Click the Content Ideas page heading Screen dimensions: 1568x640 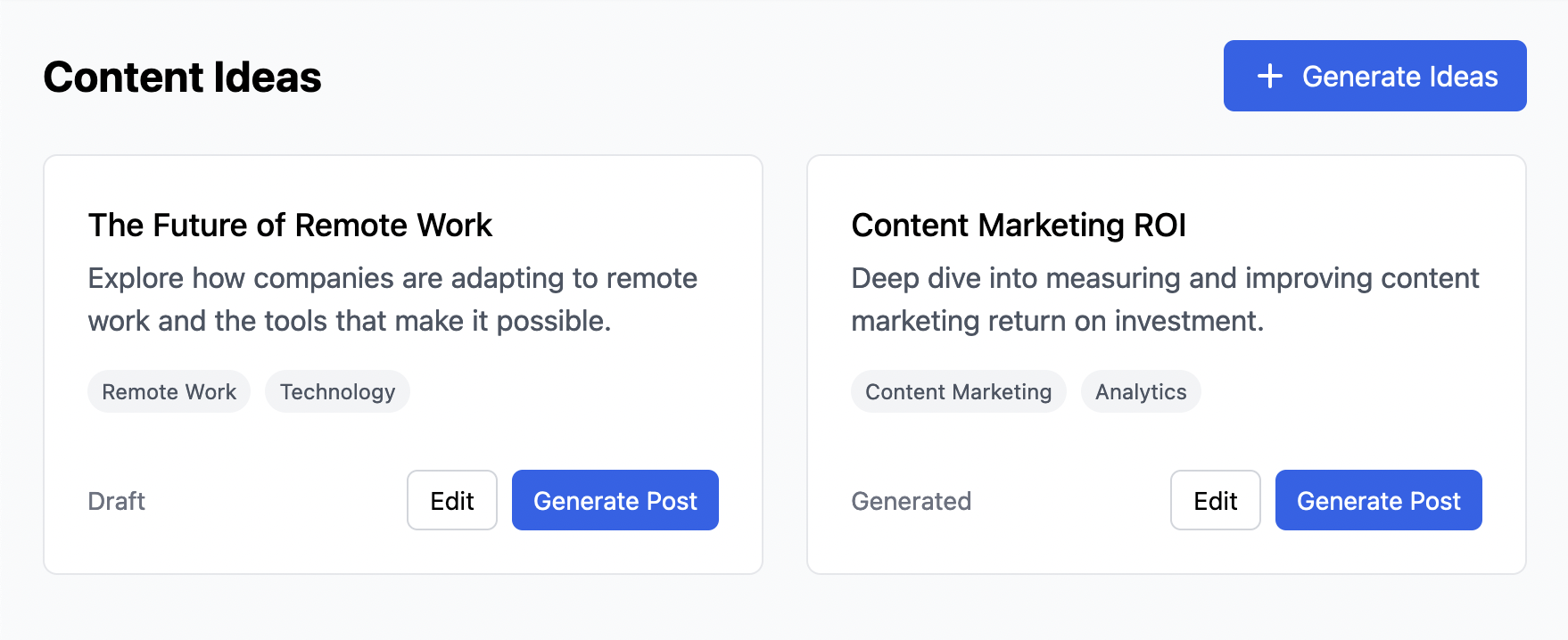click(x=182, y=78)
